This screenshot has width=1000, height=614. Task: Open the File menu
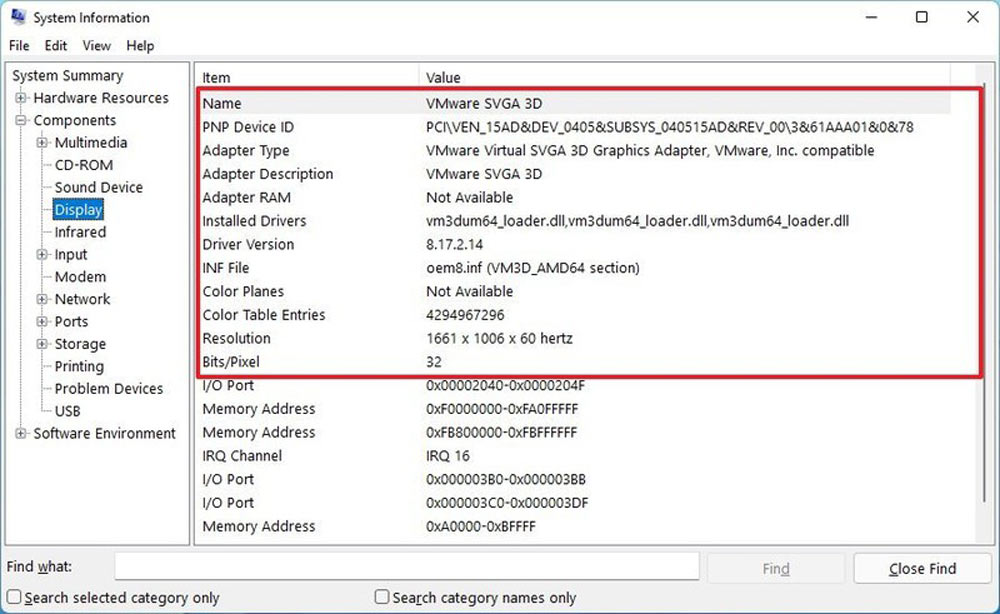click(19, 46)
